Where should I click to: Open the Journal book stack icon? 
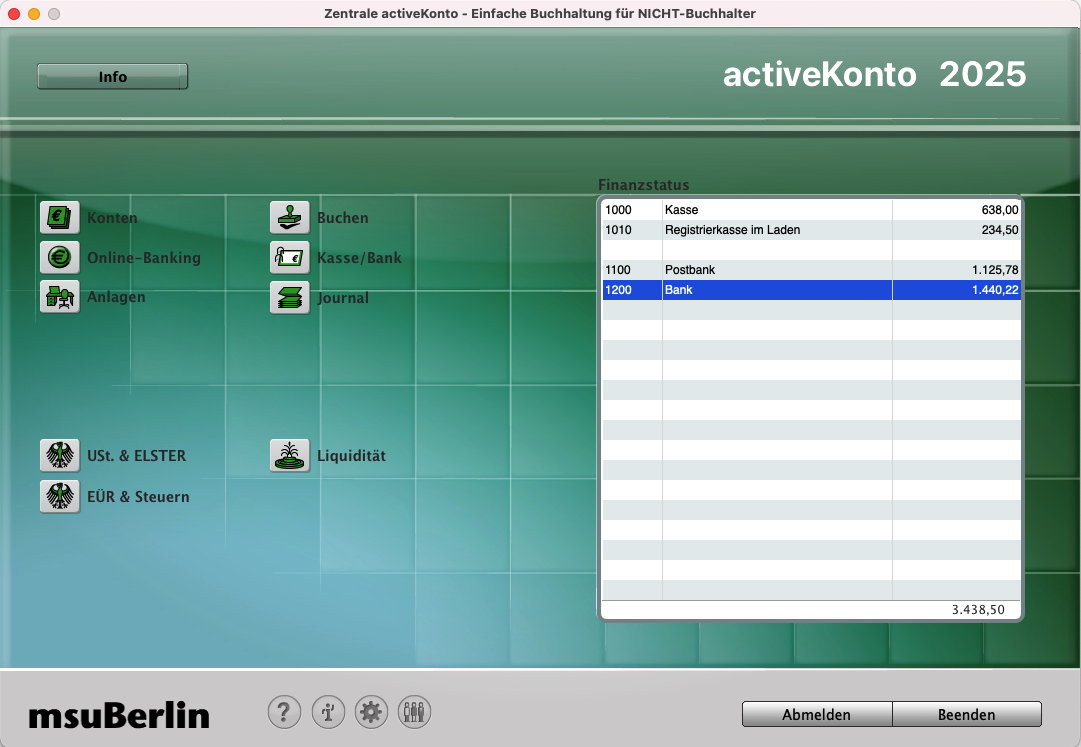pyautogui.click(x=289, y=297)
